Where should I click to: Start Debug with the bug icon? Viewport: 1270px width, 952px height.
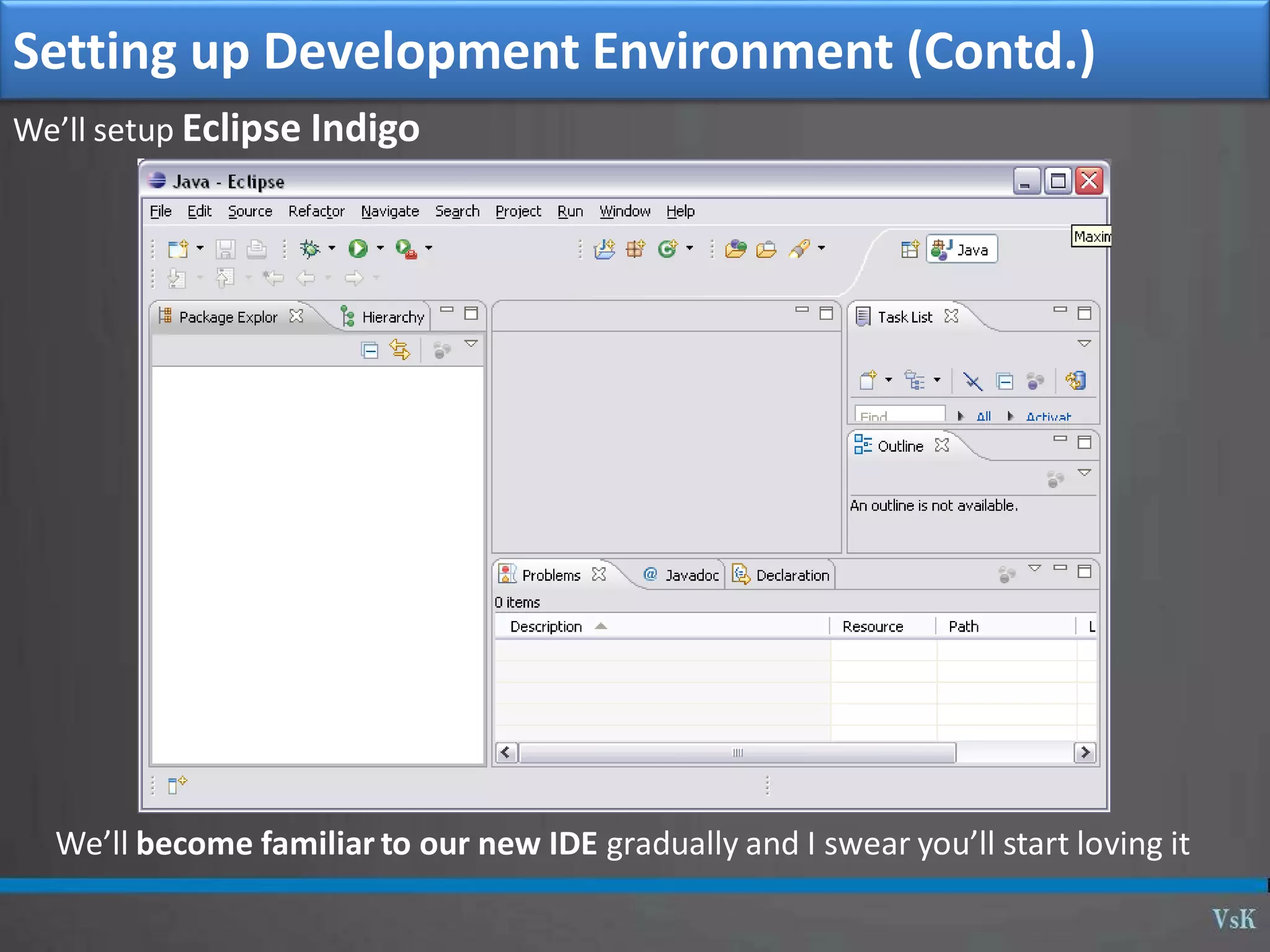310,249
